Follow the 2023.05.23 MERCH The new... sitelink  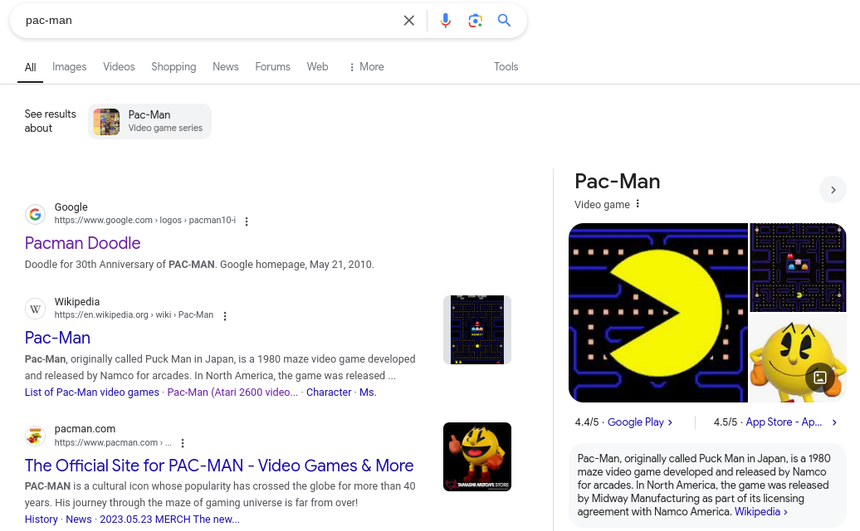(x=169, y=519)
